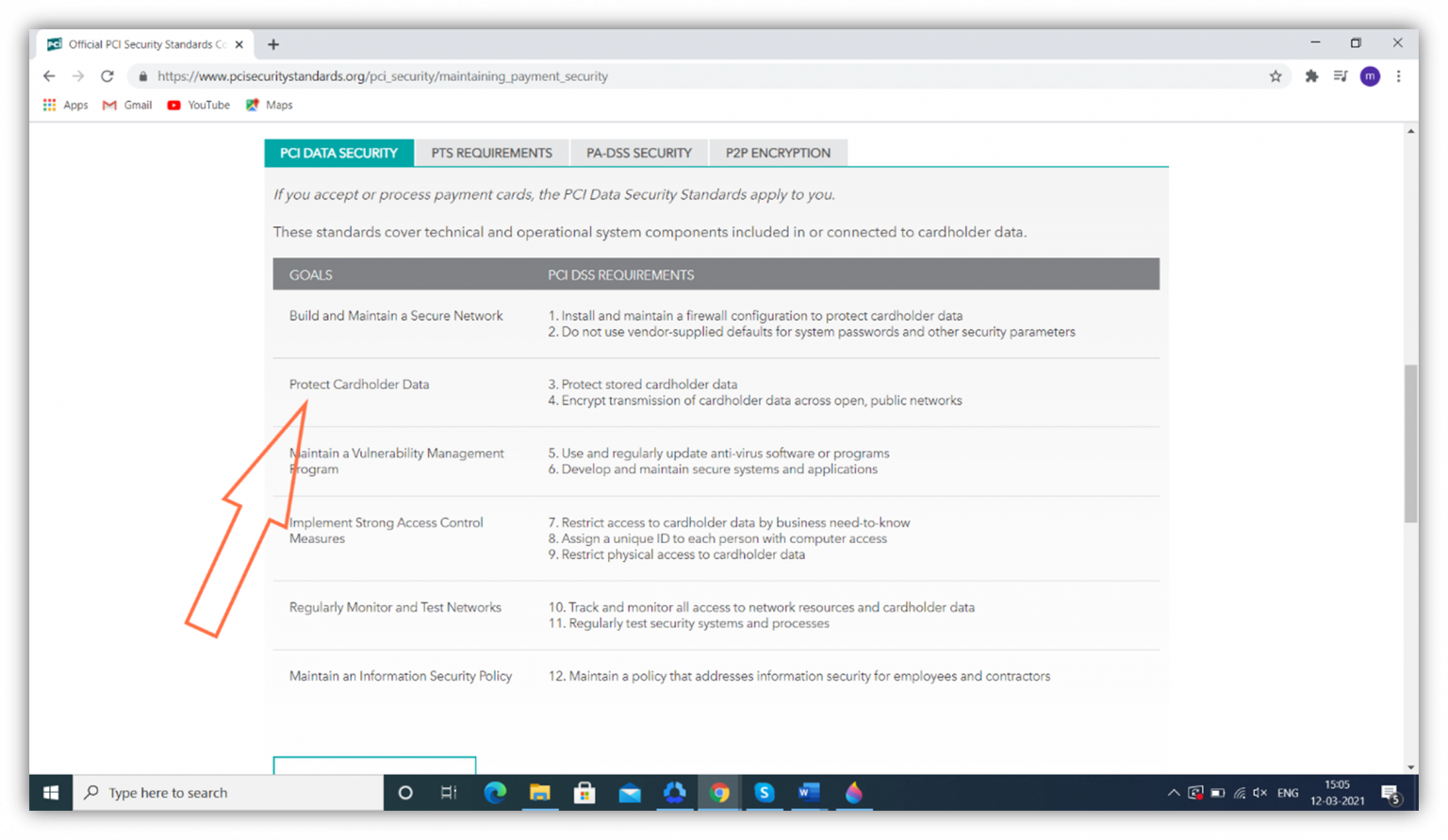Click requirement 2 about vendor-supplied defaults

(812, 332)
